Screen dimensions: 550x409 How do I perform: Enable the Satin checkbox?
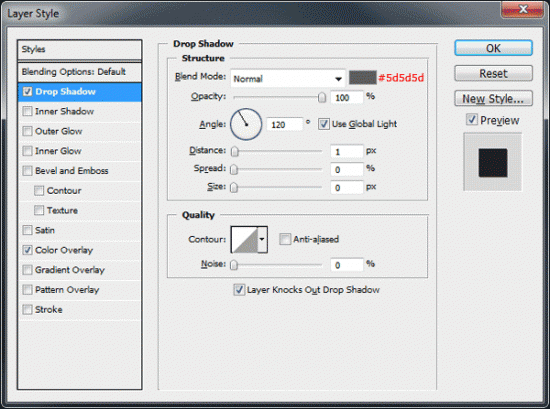27,230
